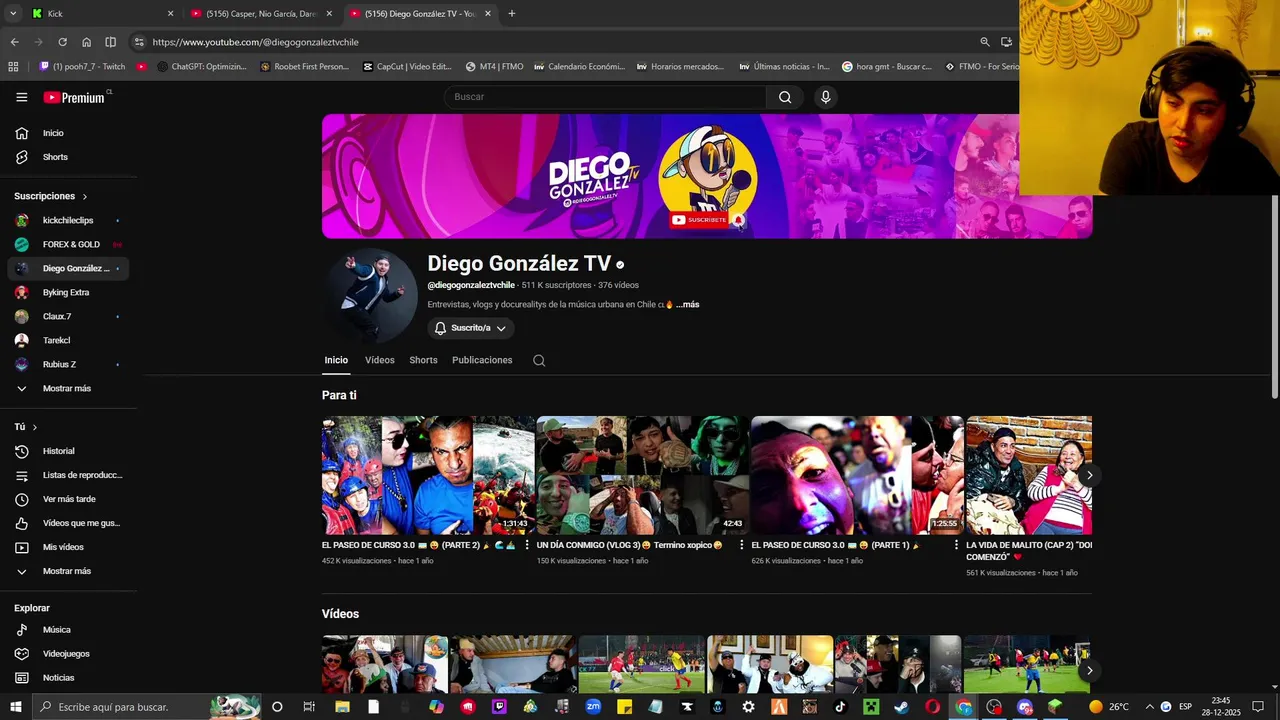Open Noticias in Explorar section

point(68,678)
